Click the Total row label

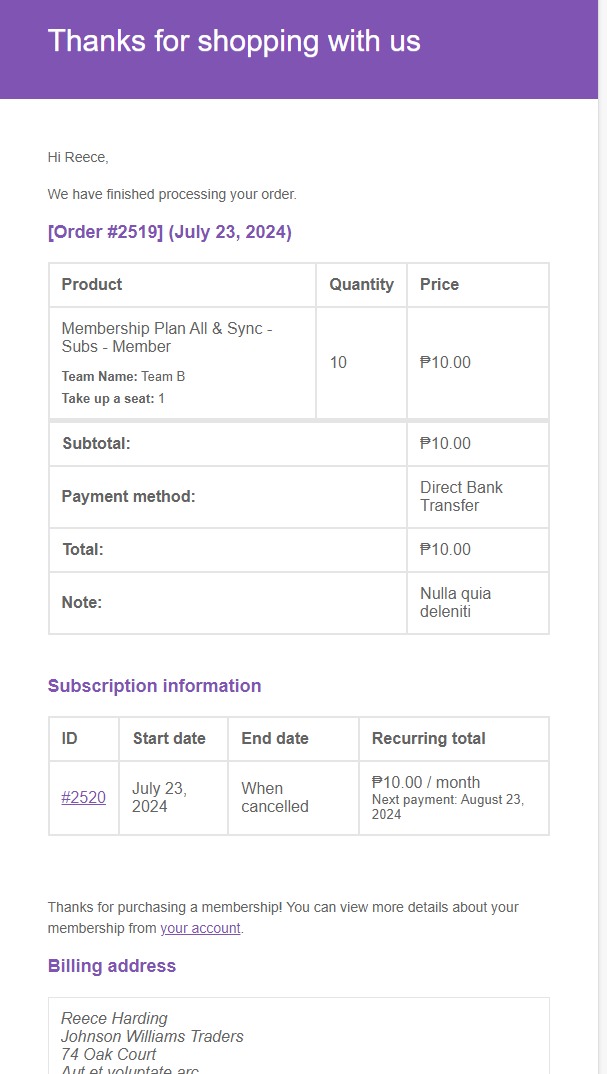[82, 549]
